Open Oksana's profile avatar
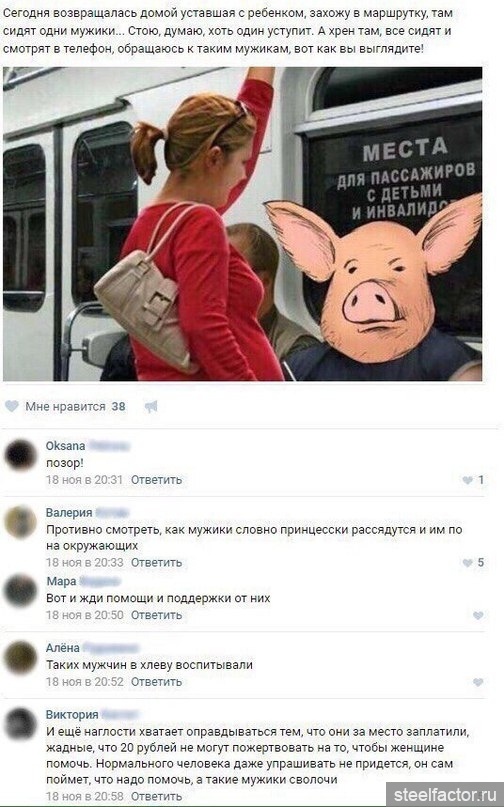Viewport: 504px width, 807px height. (21, 455)
